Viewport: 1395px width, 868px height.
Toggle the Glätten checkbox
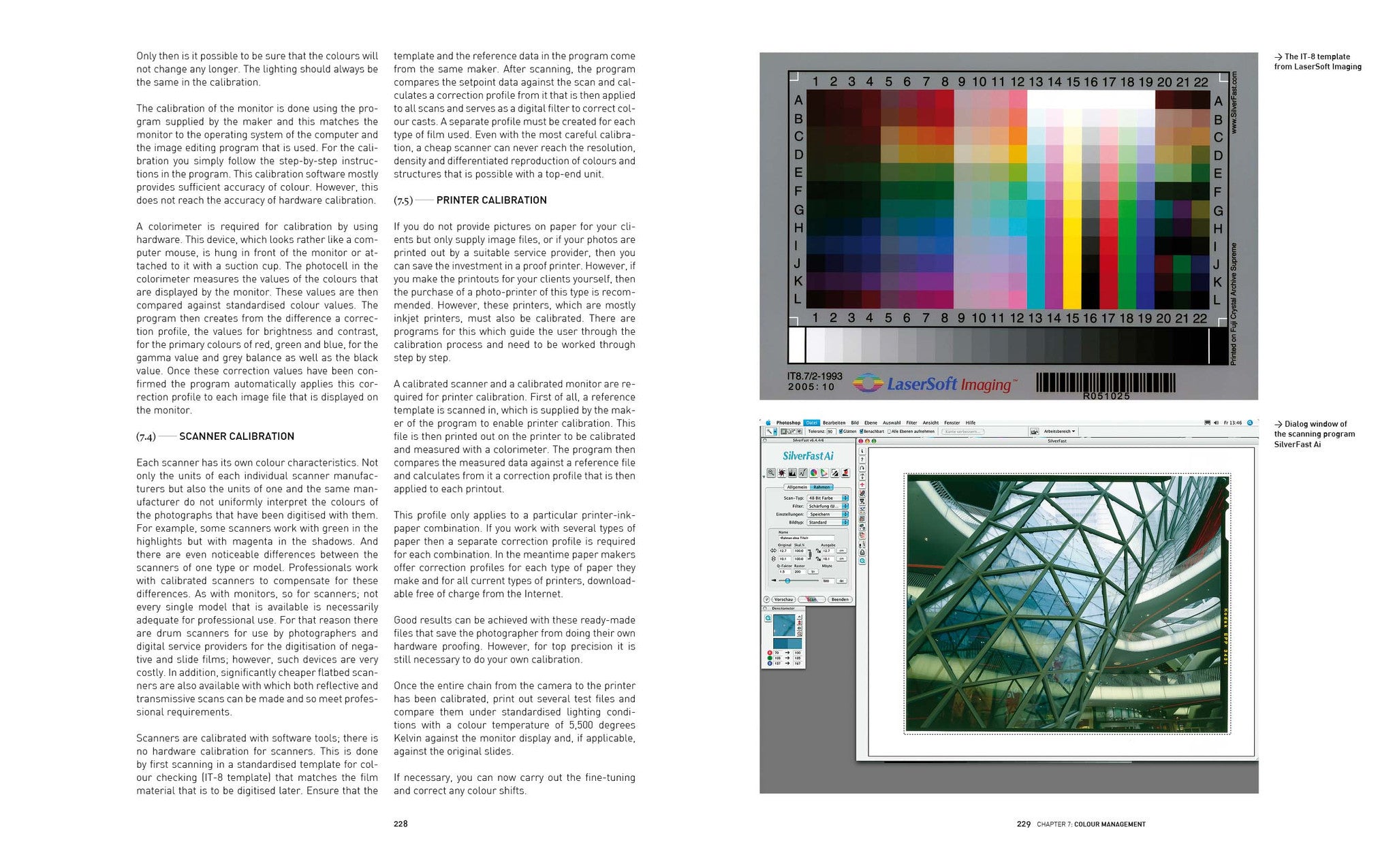841,431
